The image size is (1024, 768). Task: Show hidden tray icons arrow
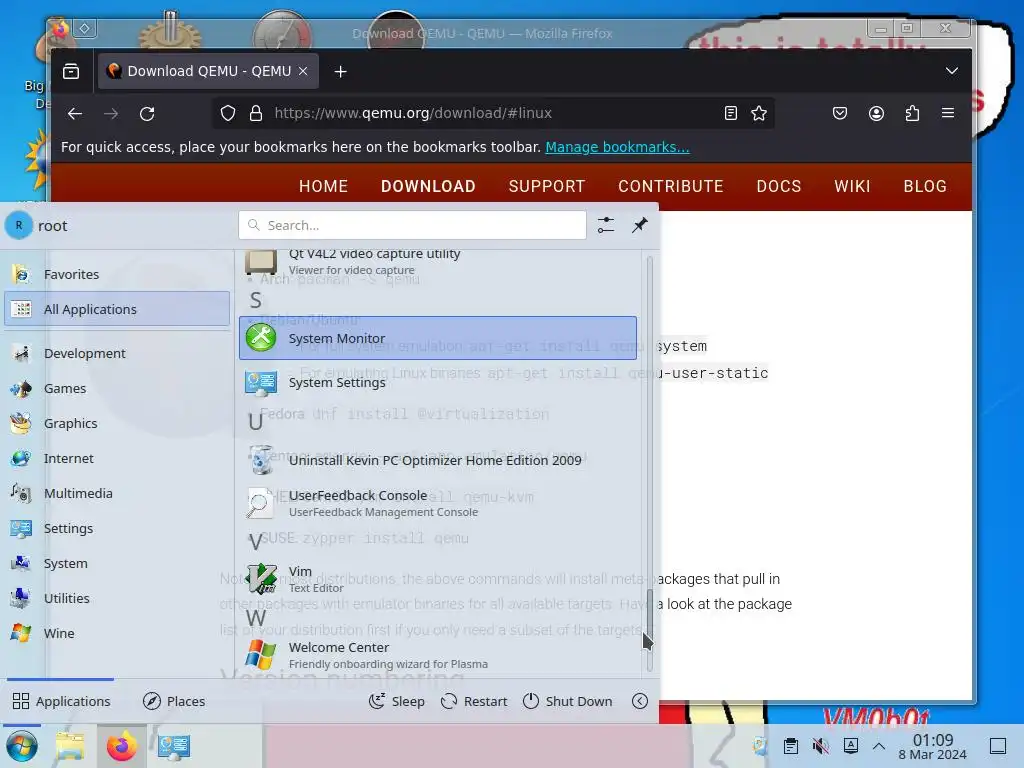879,746
